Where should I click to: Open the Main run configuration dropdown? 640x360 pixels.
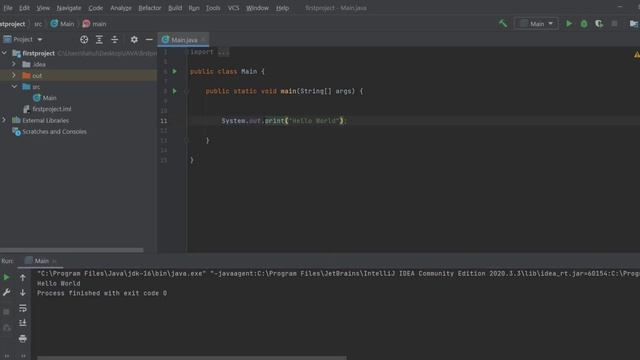tap(536, 24)
